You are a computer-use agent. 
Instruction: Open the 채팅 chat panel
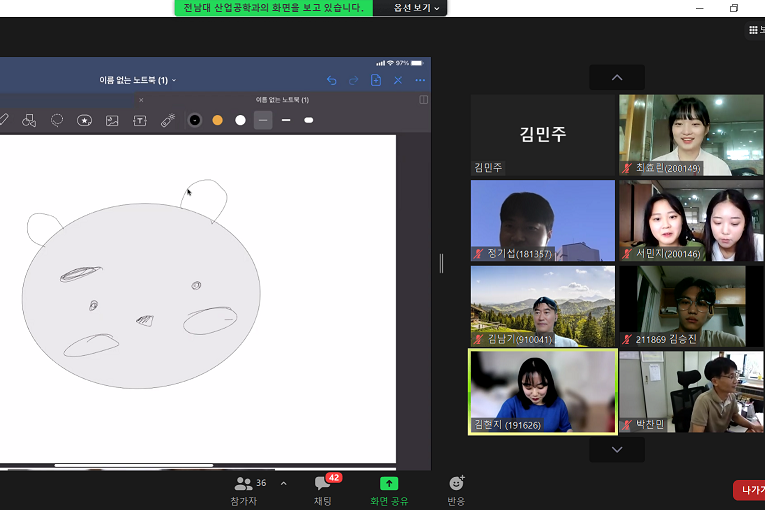pos(323,487)
